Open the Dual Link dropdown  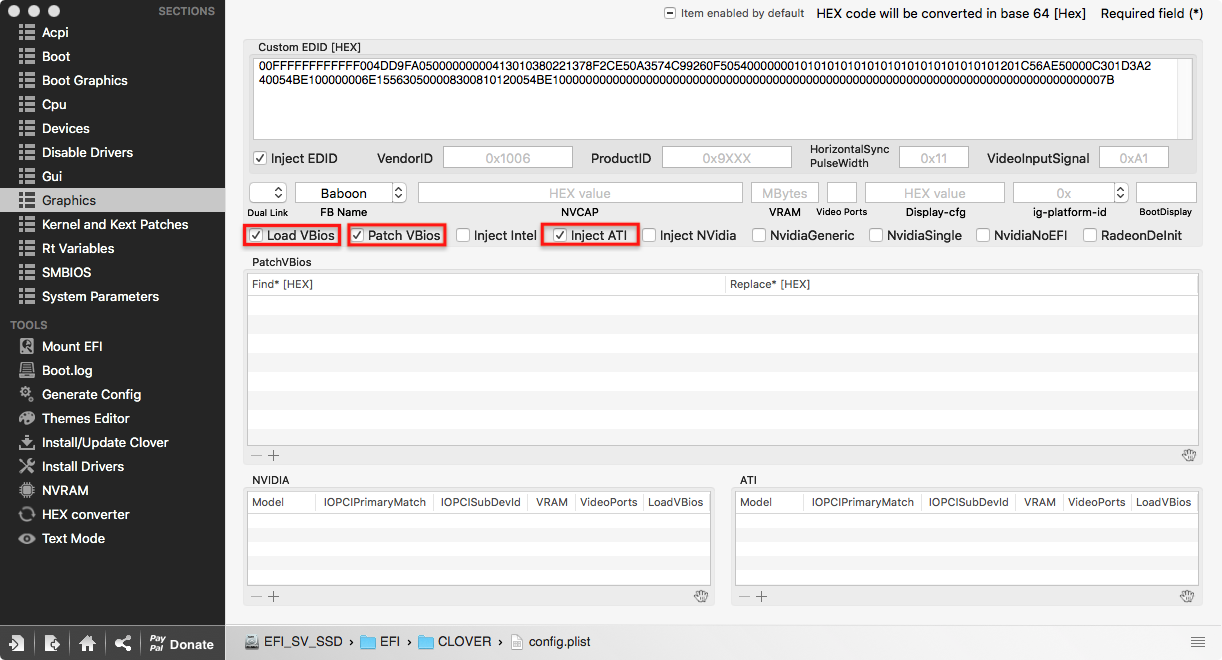[x=267, y=193]
